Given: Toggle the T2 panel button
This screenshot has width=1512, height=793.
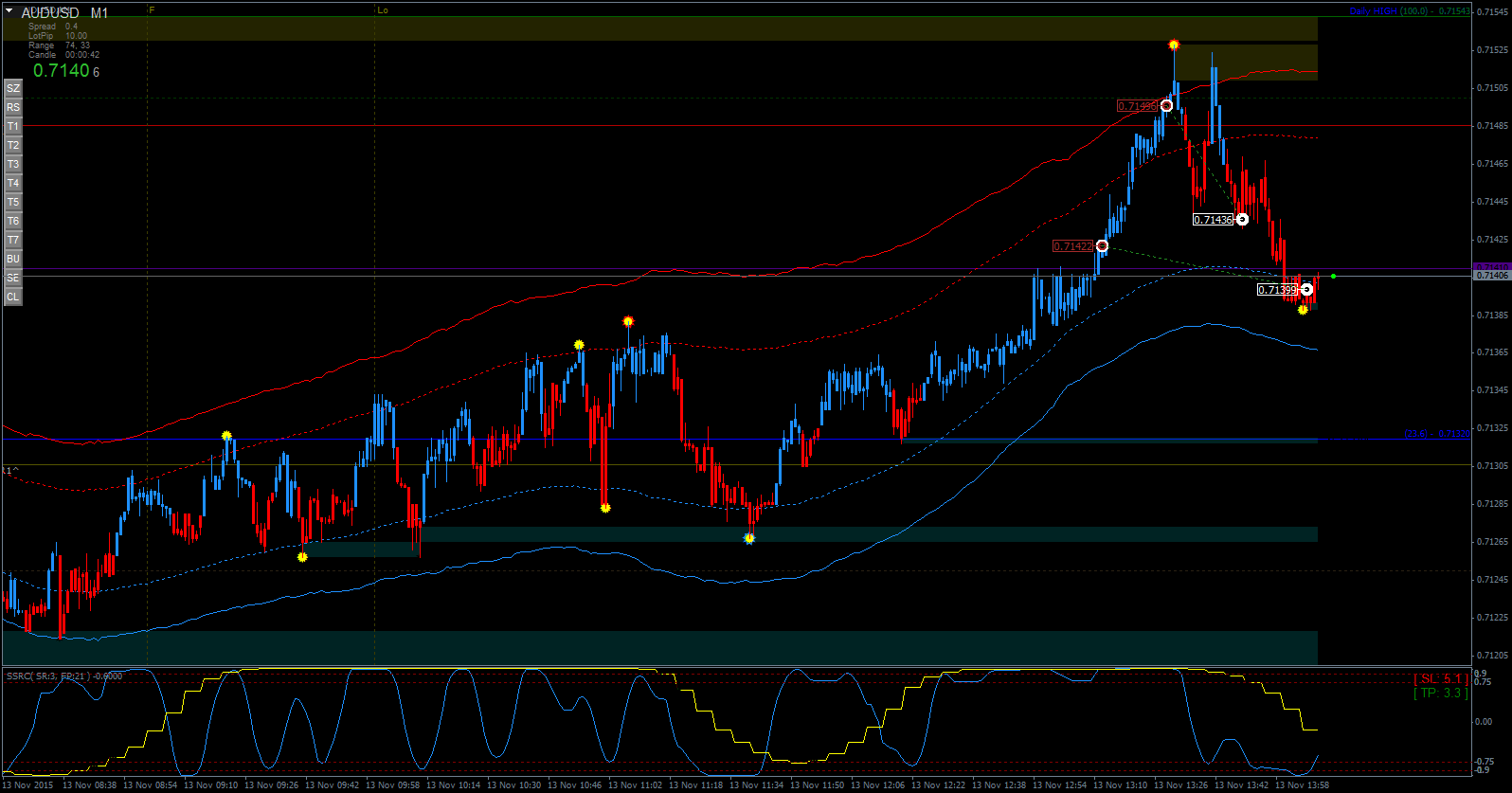Looking at the screenshot, I should tap(13, 145).
